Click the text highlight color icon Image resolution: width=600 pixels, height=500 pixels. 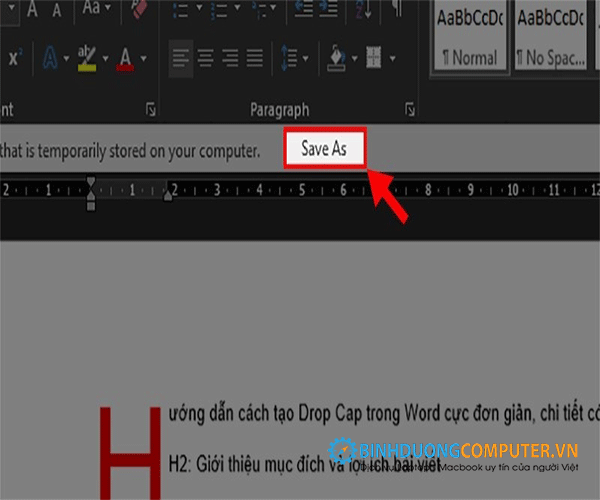pyautogui.click(x=88, y=57)
